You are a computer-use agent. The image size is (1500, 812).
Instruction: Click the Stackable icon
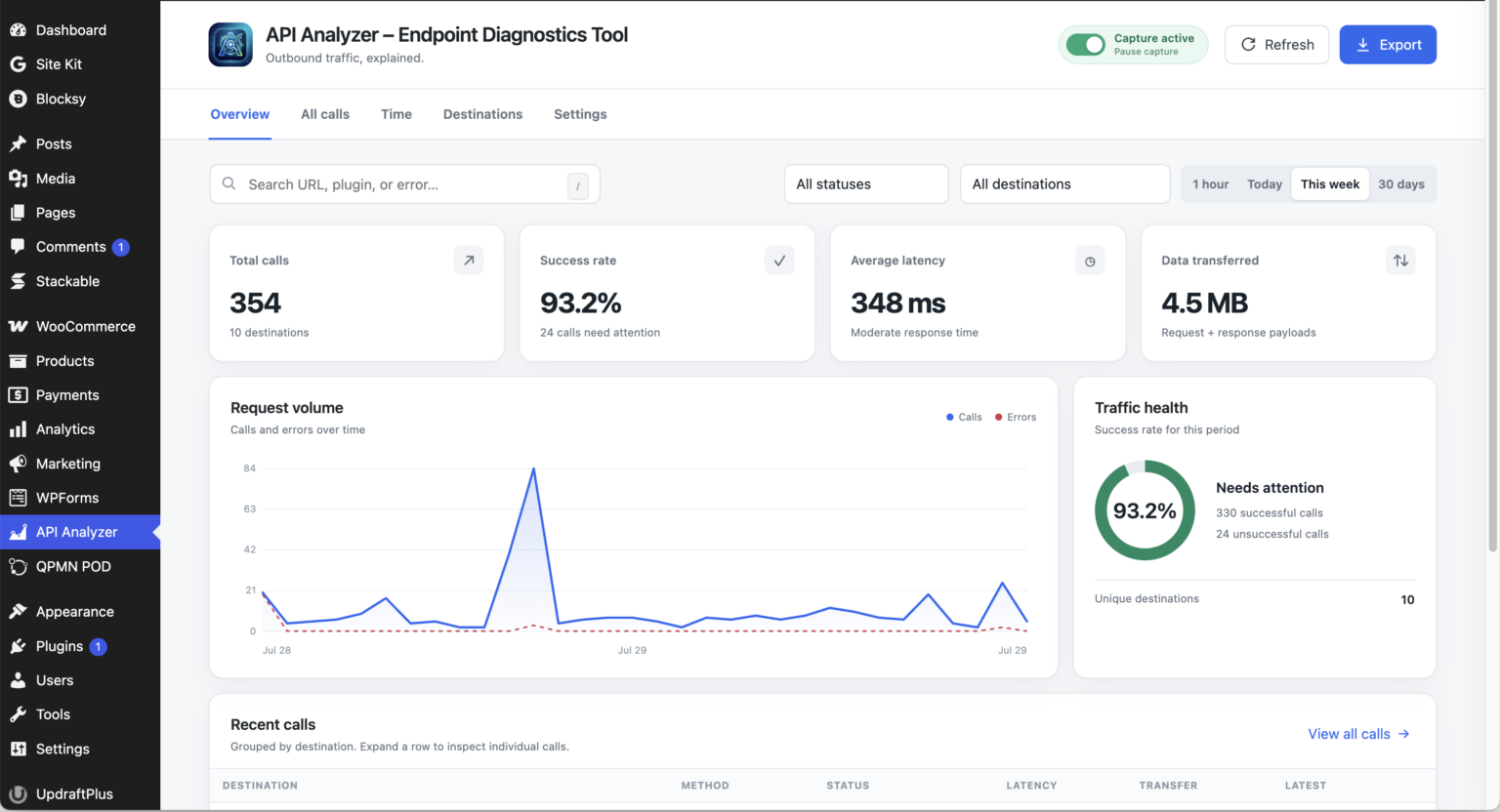[x=18, y=281]
